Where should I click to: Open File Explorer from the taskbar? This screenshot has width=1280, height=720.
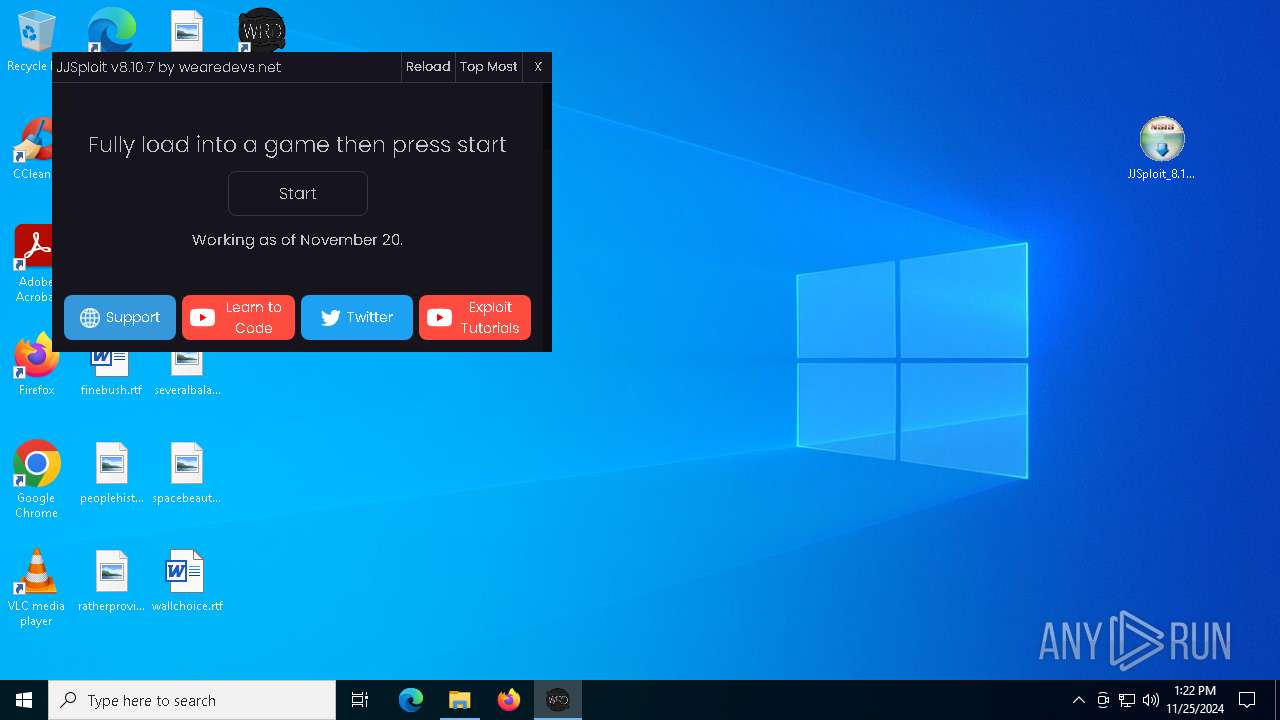point(459,700)
